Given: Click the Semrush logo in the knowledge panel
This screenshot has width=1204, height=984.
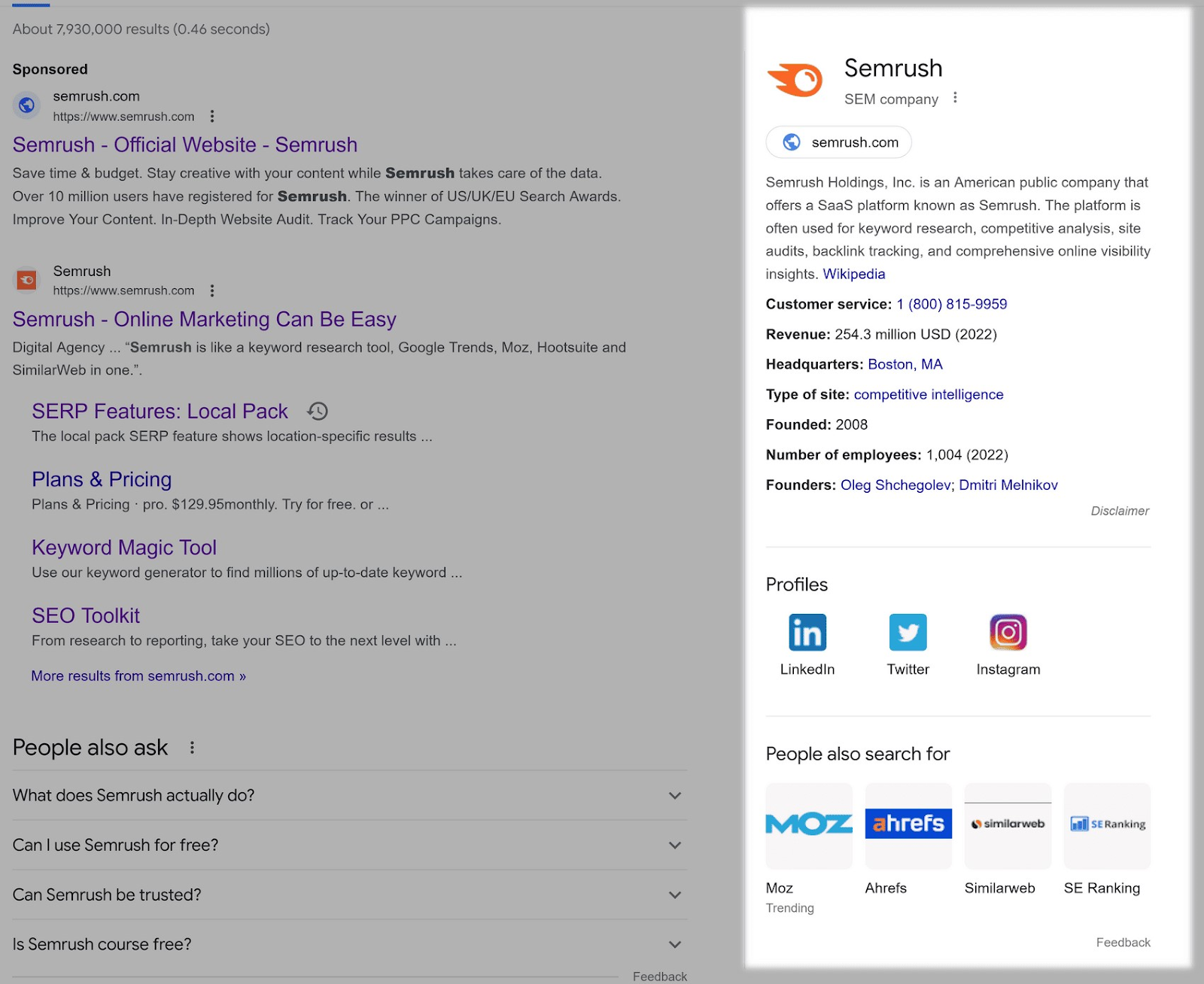Looking at the screenshot, I should tap(796, 77).
